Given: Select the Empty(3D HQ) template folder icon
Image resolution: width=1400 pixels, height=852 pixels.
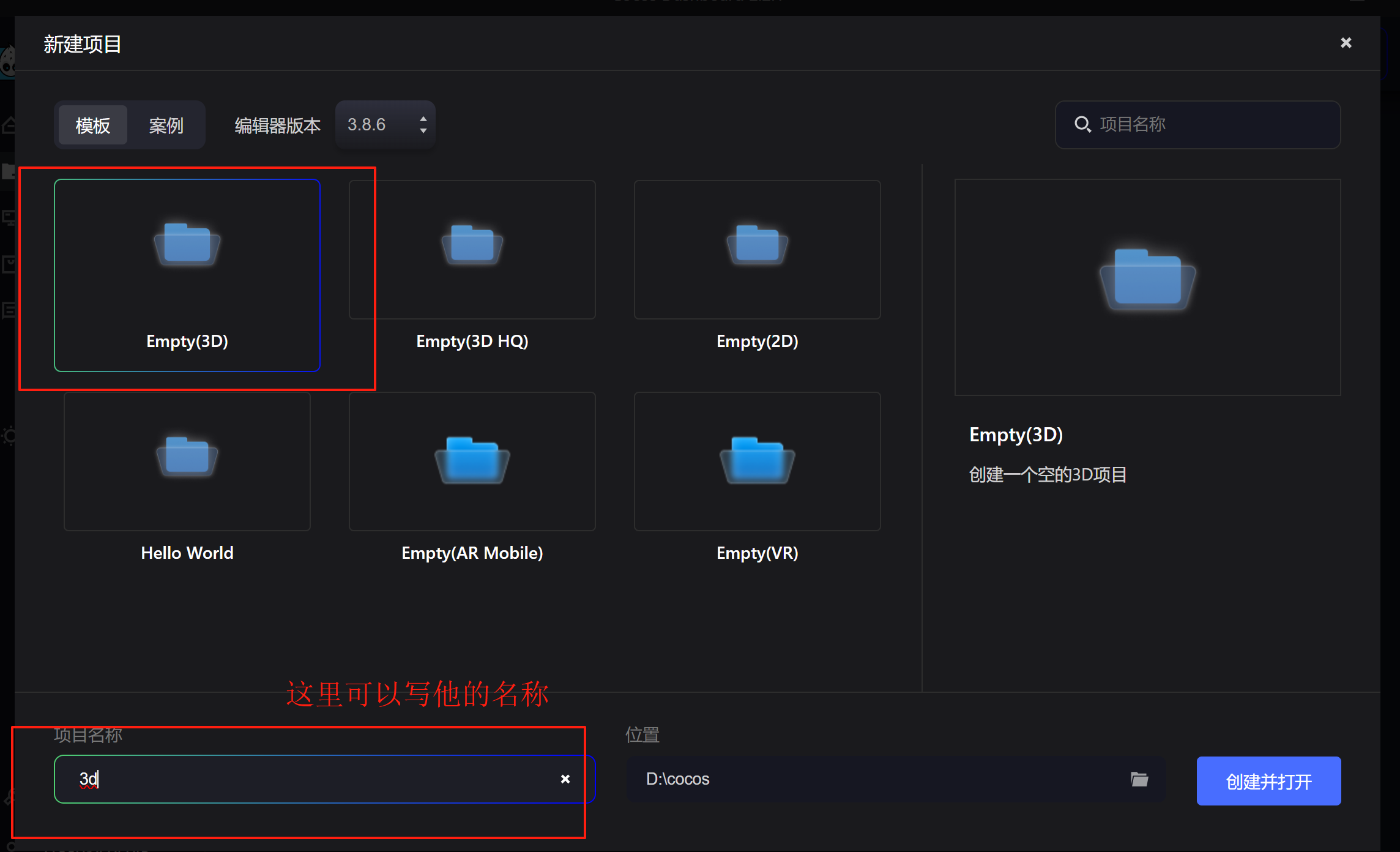Looking at the screenshot, I should [472, 244].
